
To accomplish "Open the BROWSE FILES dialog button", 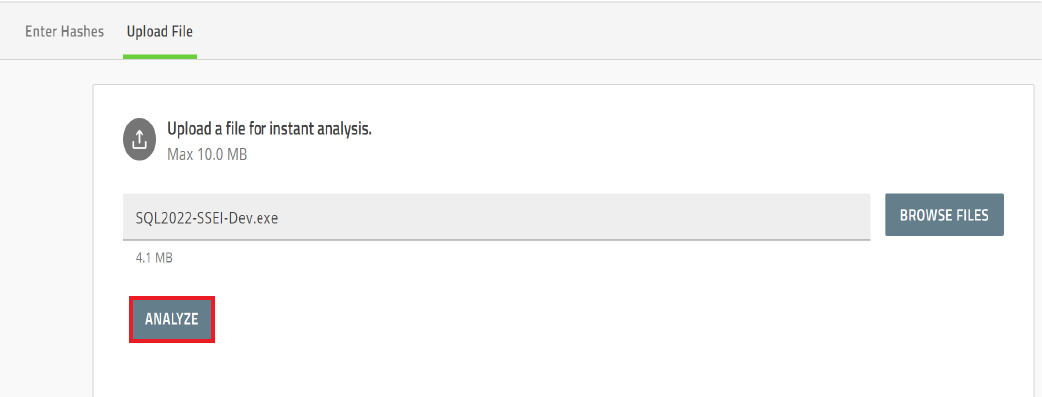I will click(x=944, y=215).
